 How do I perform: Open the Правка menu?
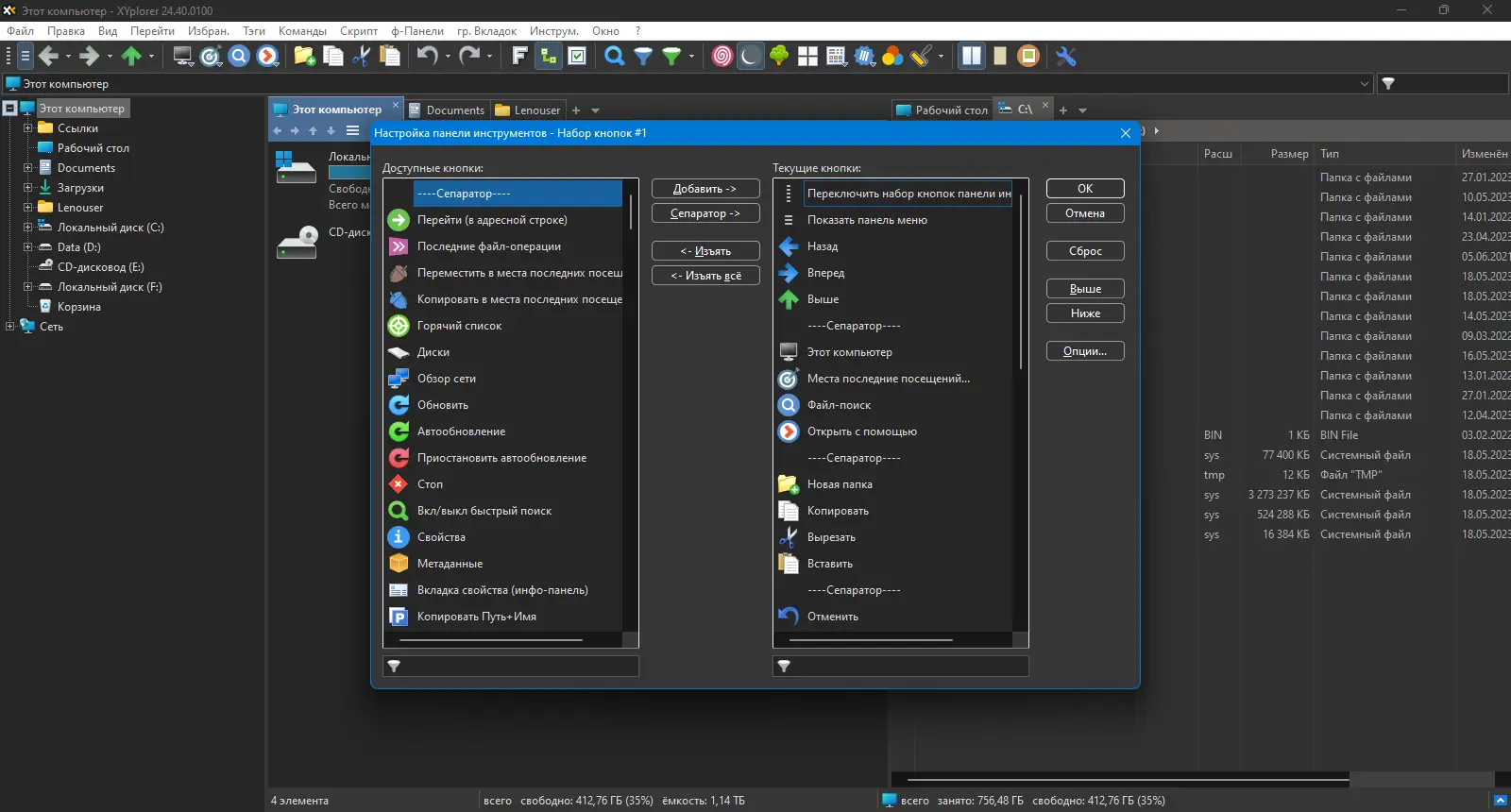(x=66, y=31)
